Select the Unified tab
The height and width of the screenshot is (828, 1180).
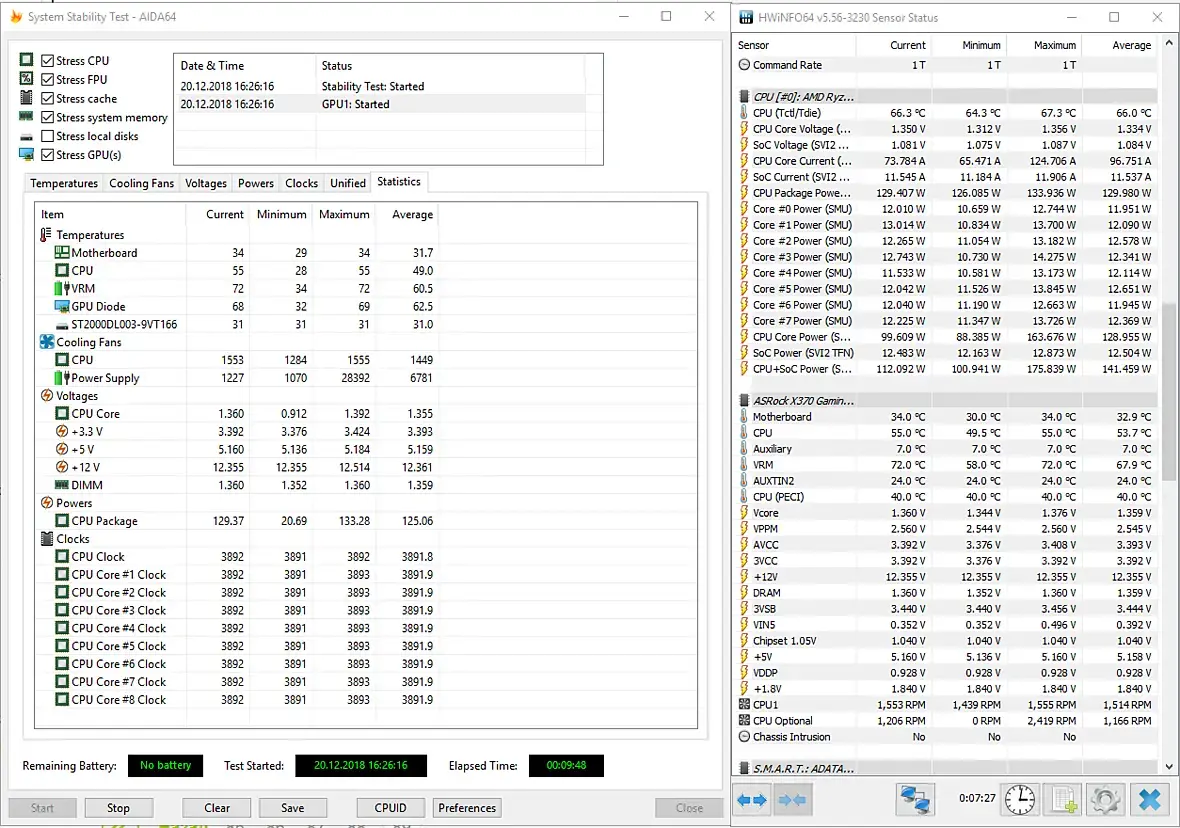click(x=348, y=183)
